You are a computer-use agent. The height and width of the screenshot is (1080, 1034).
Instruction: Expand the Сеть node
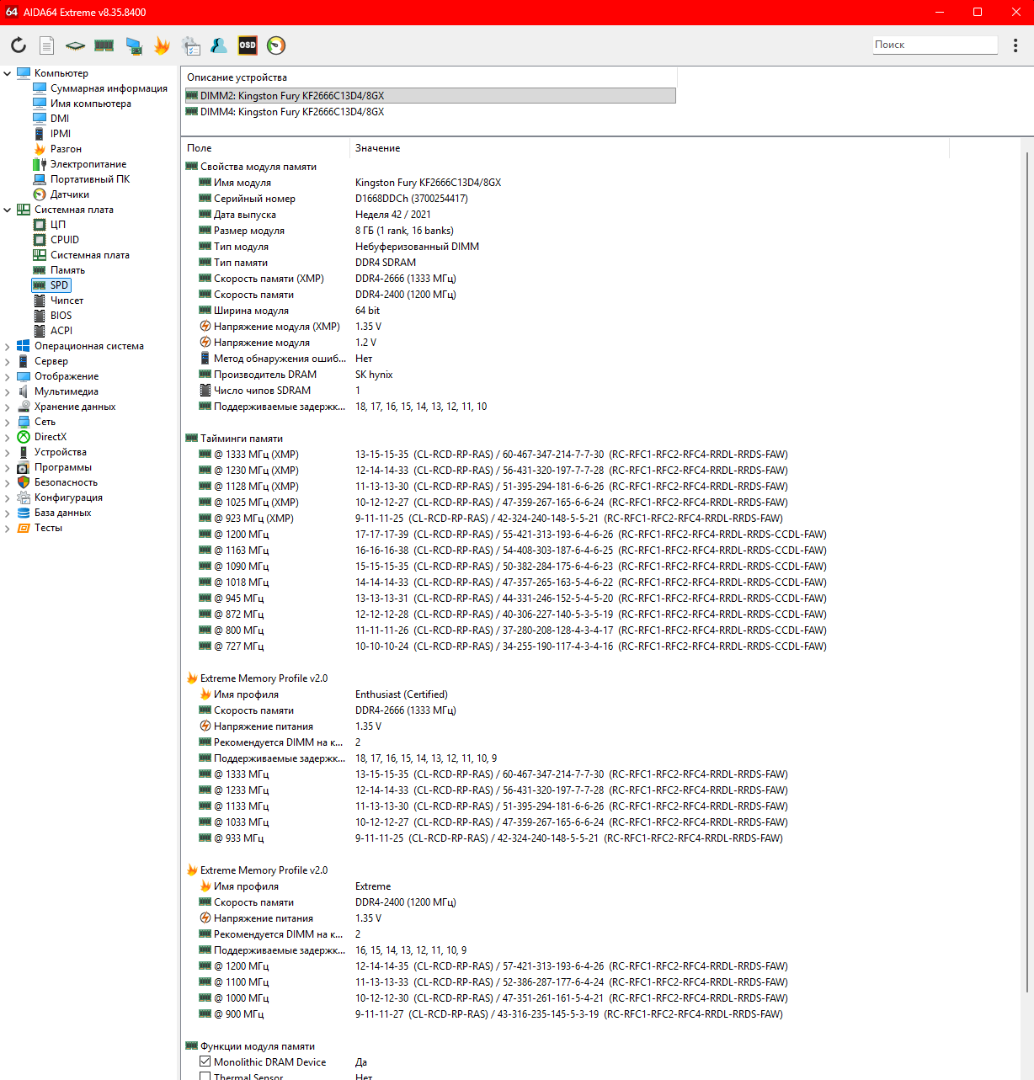pyautogui.click(x=8, y=422)
